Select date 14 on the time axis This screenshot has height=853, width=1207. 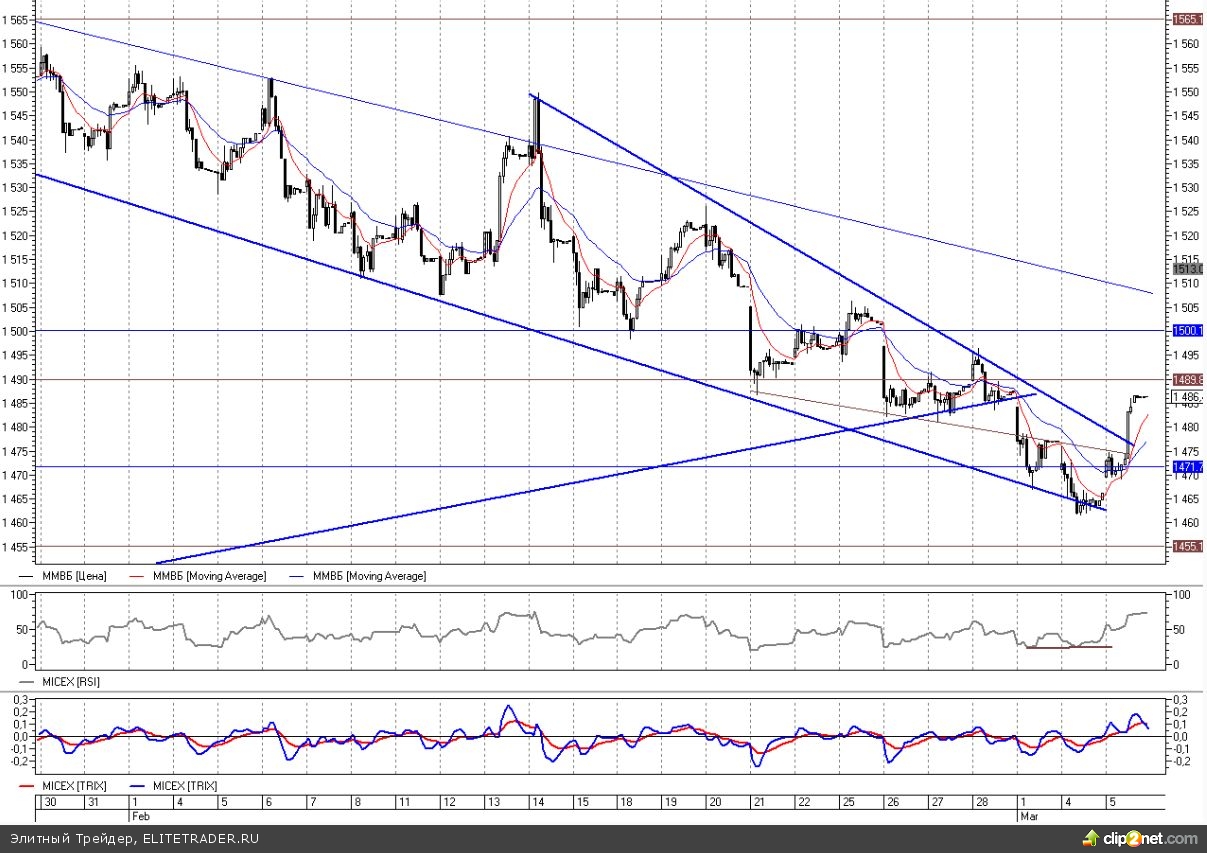538,802
